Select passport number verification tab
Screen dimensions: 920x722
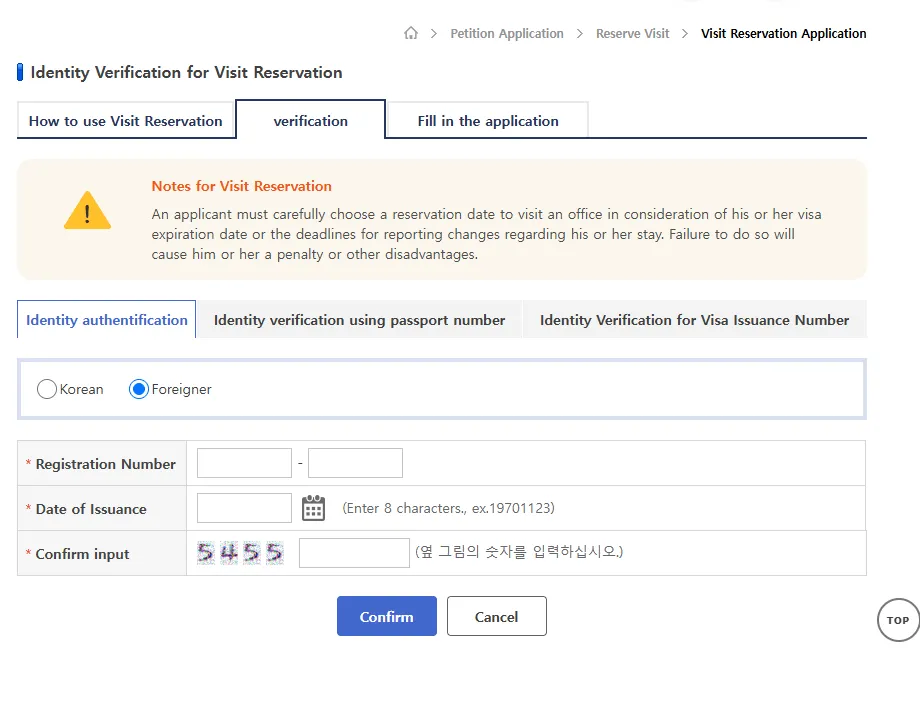click(359, 320)
